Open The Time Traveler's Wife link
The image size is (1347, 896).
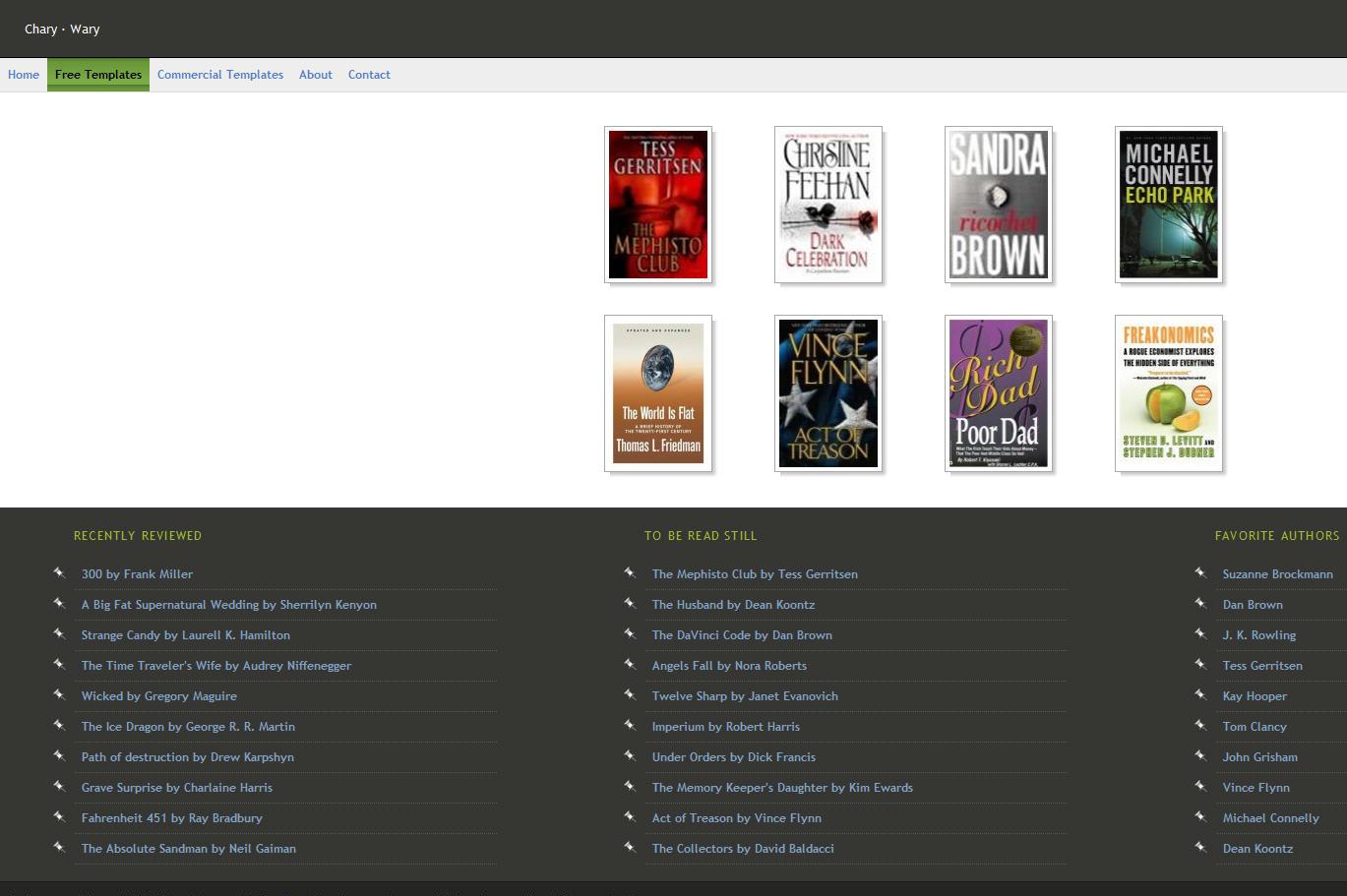click(216, 666)
